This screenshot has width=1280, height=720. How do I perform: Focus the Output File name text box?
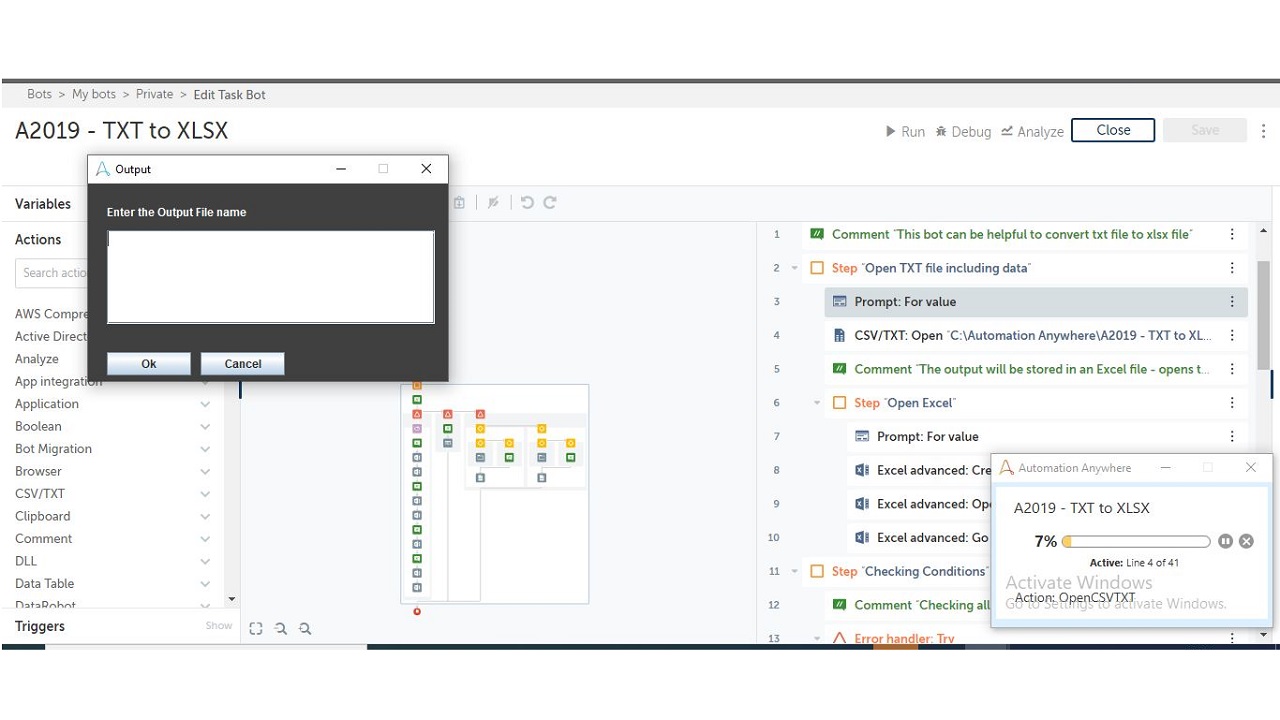click(x=271, y=277)
